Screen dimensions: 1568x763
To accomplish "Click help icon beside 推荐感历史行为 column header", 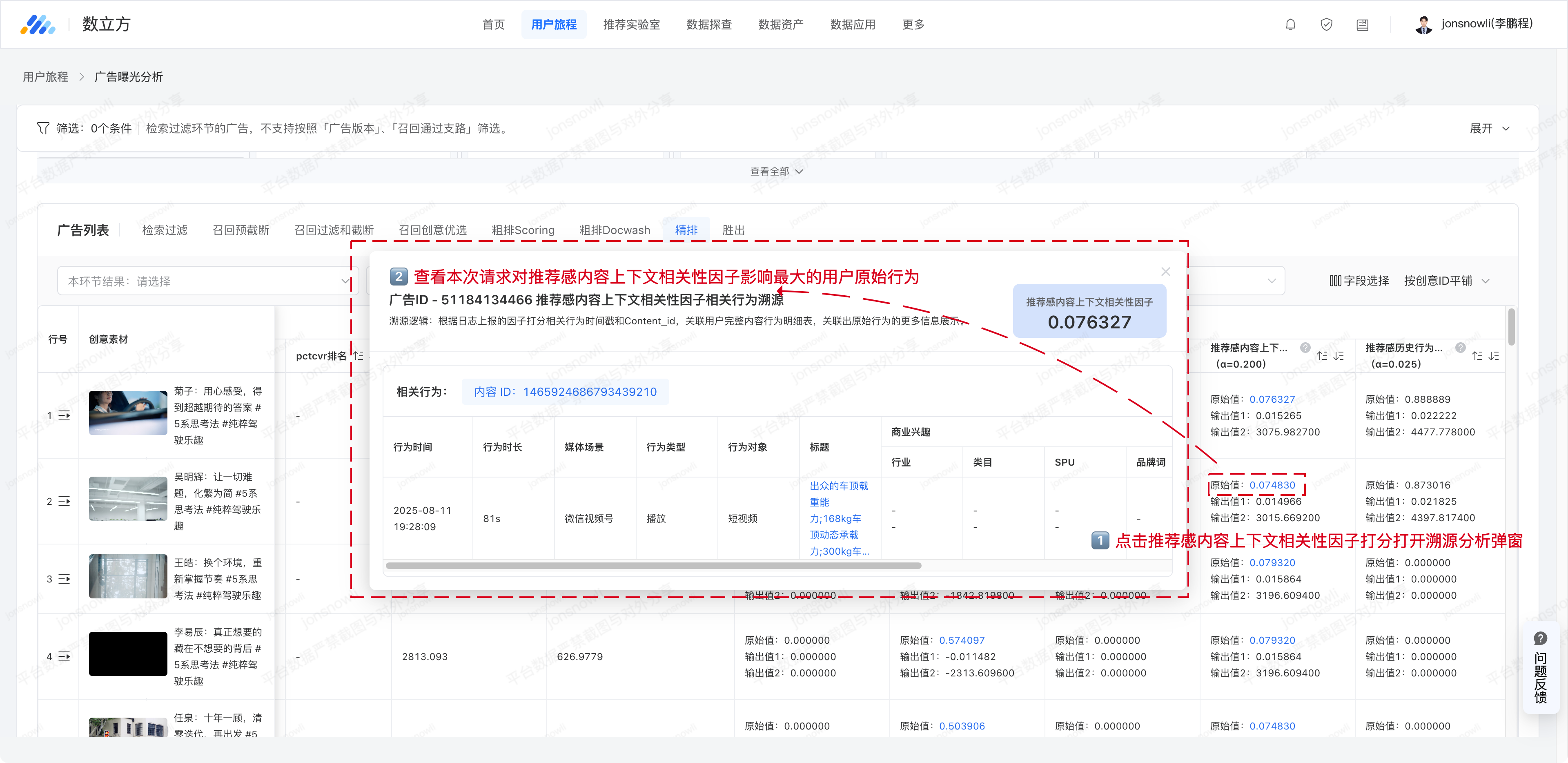I will coord(1460,348).
